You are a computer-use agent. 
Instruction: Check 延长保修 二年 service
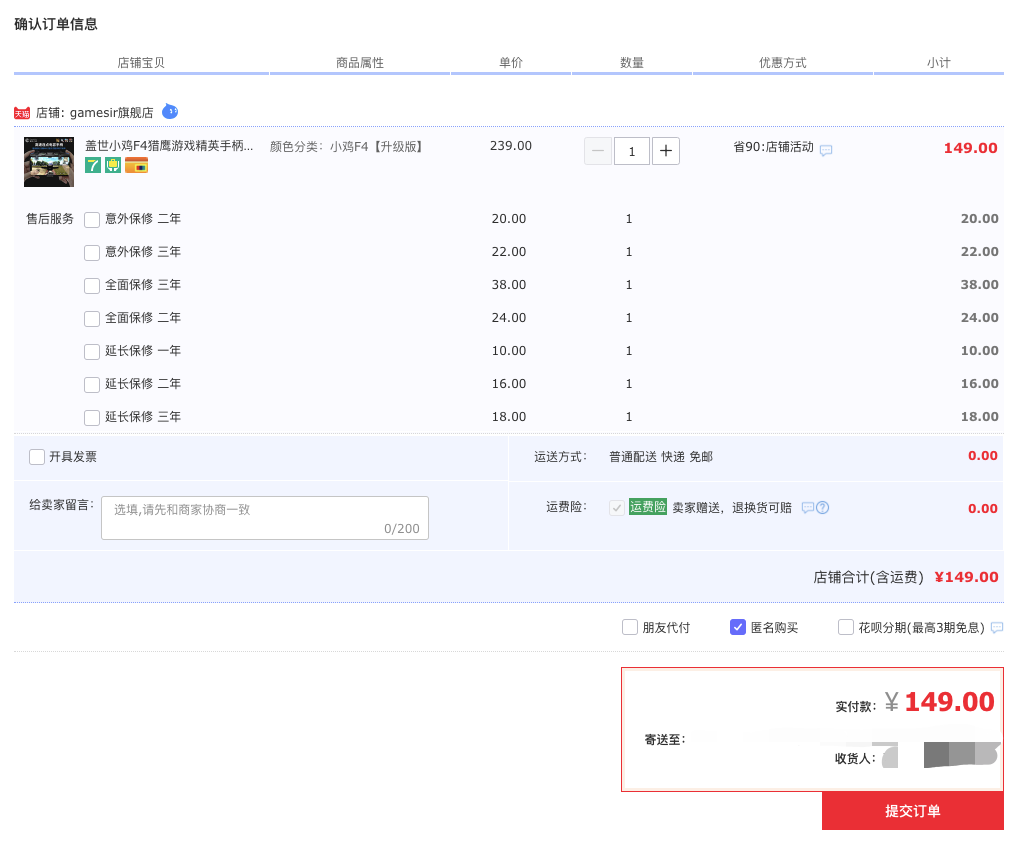pos(92,384)
